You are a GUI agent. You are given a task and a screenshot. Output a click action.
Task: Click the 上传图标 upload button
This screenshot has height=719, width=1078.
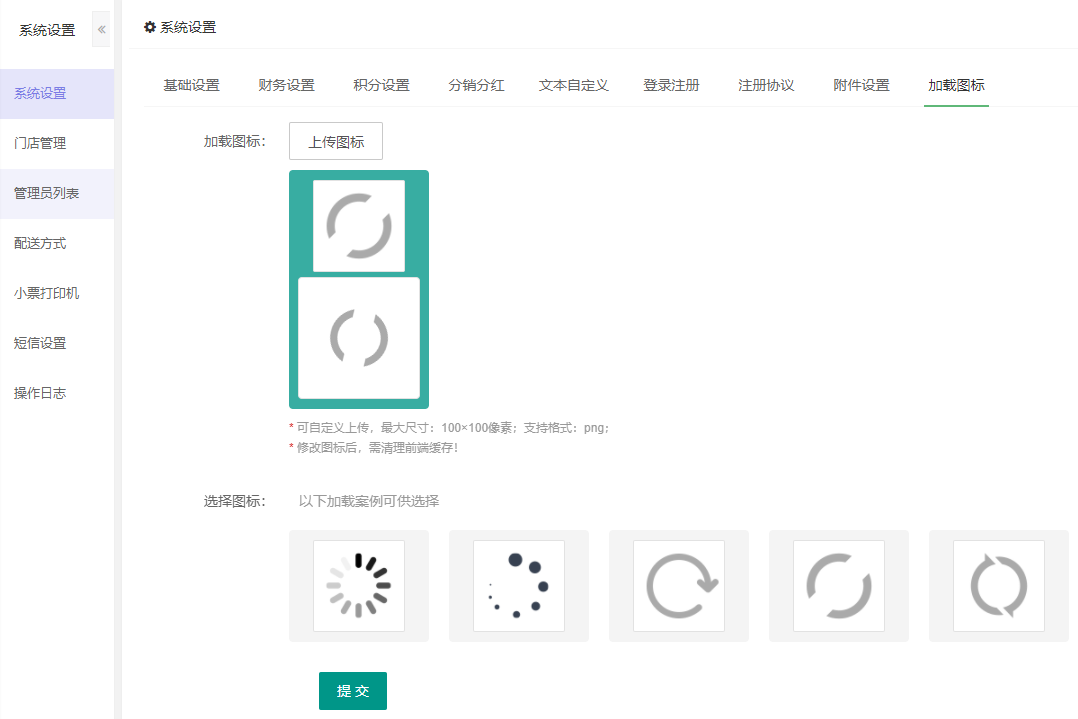click(x=336, y=142)
